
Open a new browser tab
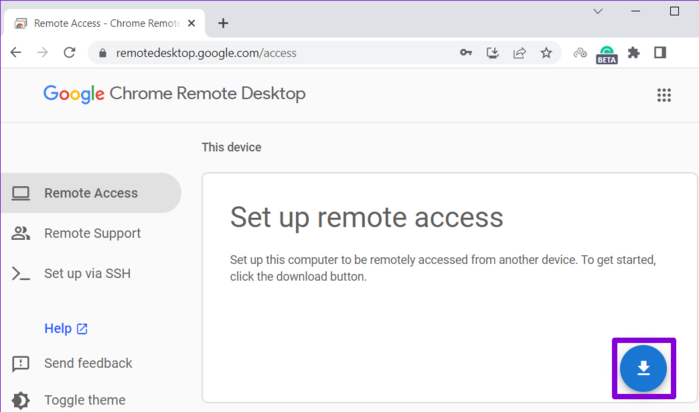223,23
